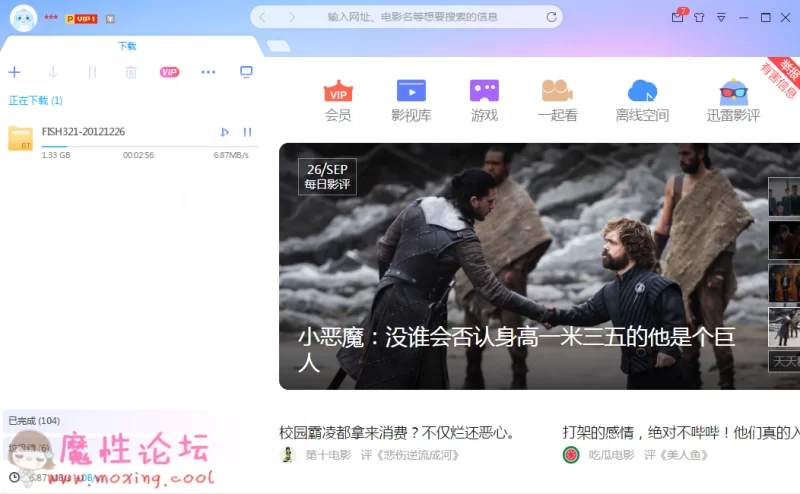Image resolution: width=800 pixels, height=494 pixels.
Task: Add a new download task with plus icon
Action: point(14,72)
